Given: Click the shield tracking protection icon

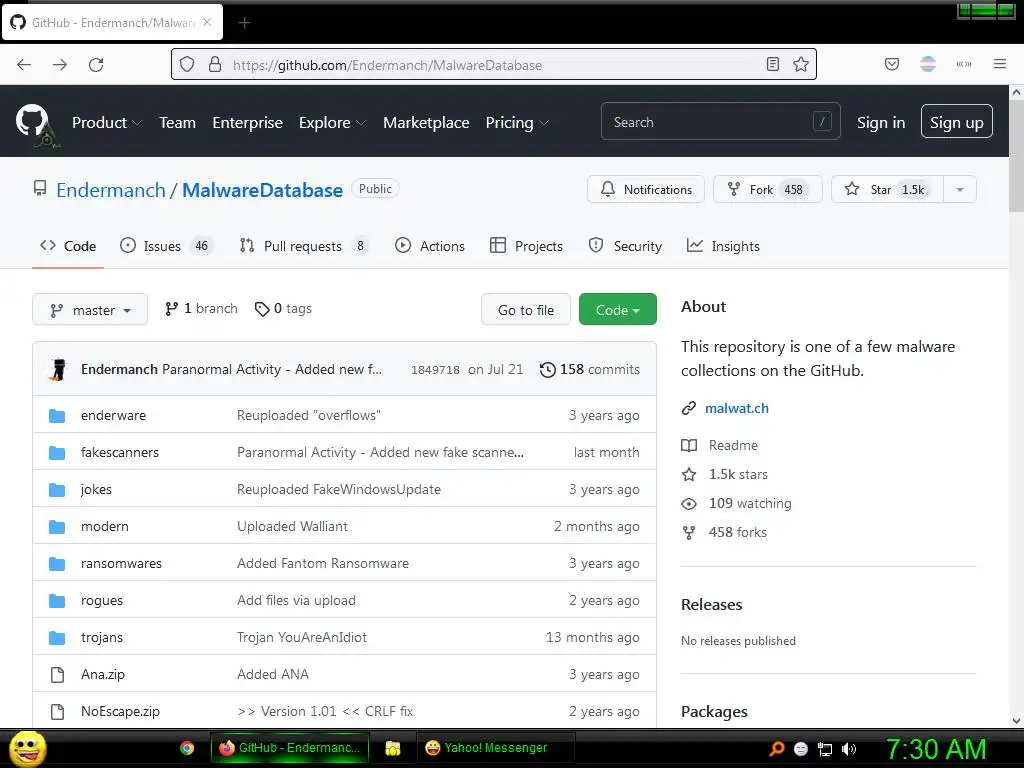Looking at the screenshot, I should pos(187,65).
